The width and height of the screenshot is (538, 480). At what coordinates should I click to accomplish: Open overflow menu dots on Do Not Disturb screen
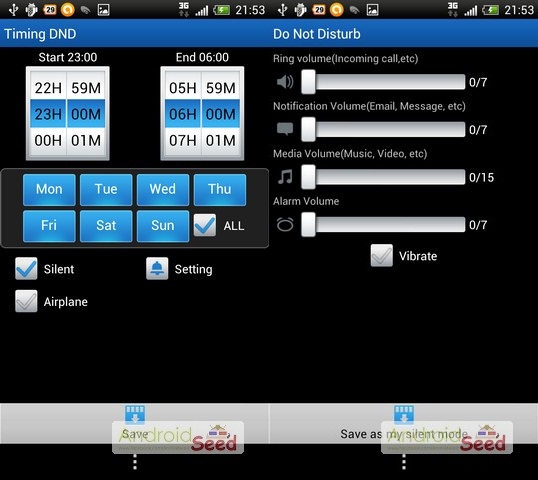(404, 462)
